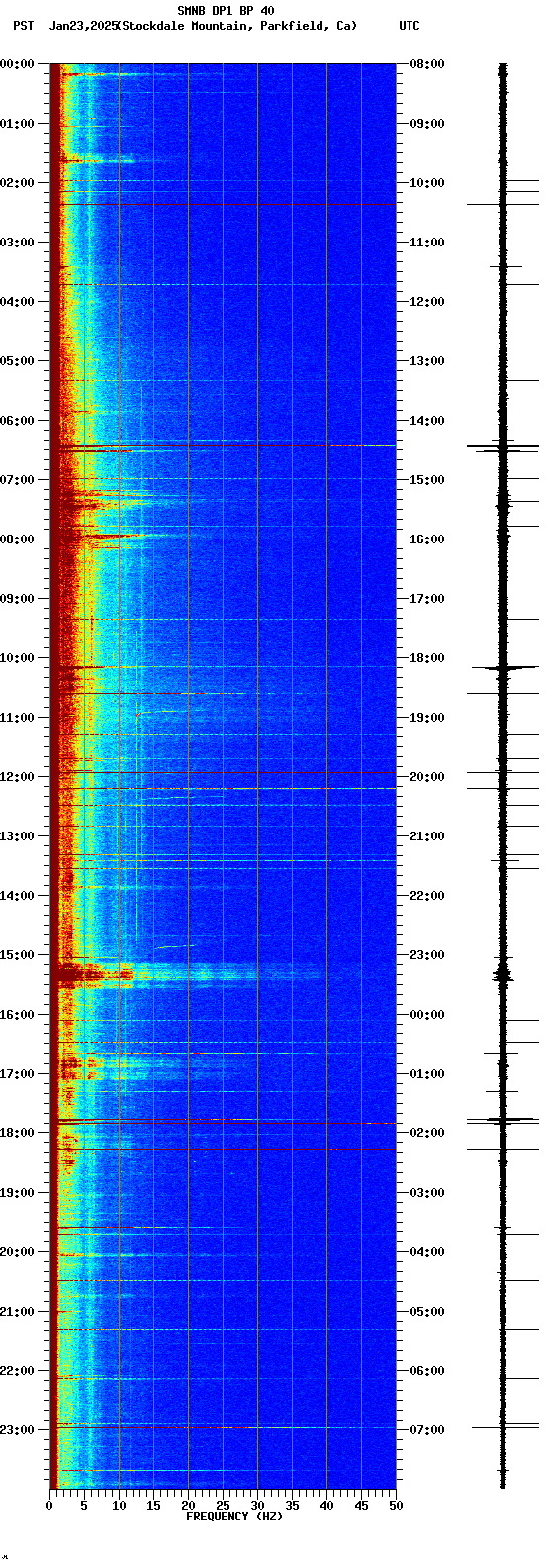Click the seismogram spike near 06:30 PST
The width and height of the screenshot is (546, 1568).
(x=502, y=447)
